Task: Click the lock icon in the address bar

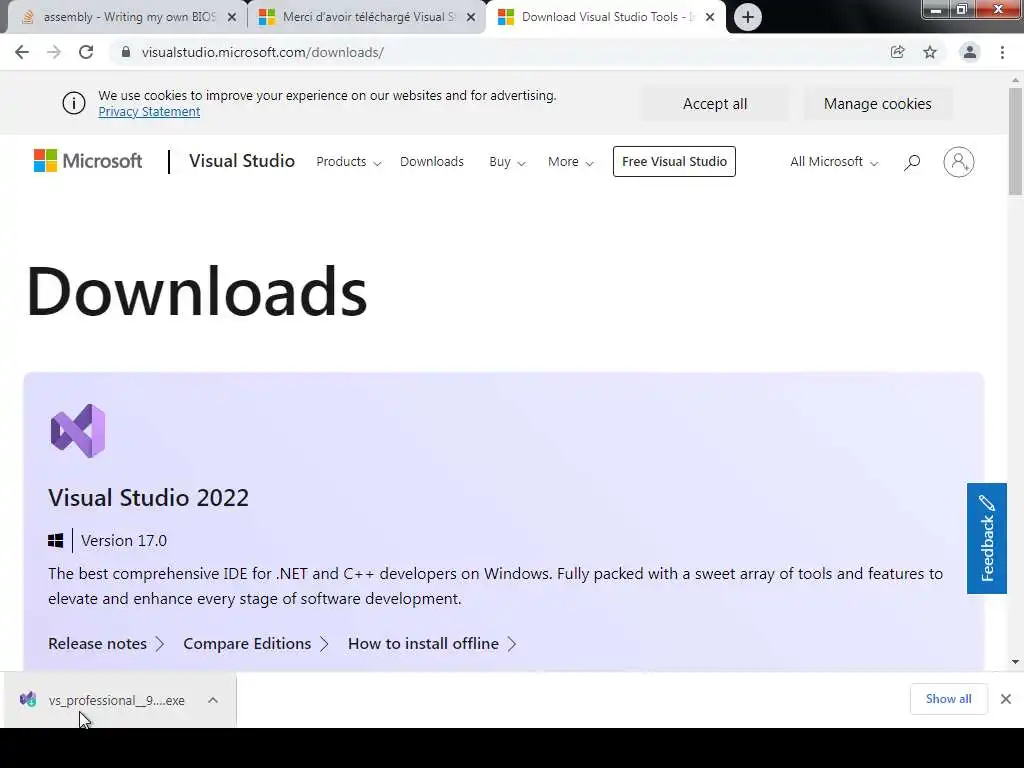Action: [126, 52]
